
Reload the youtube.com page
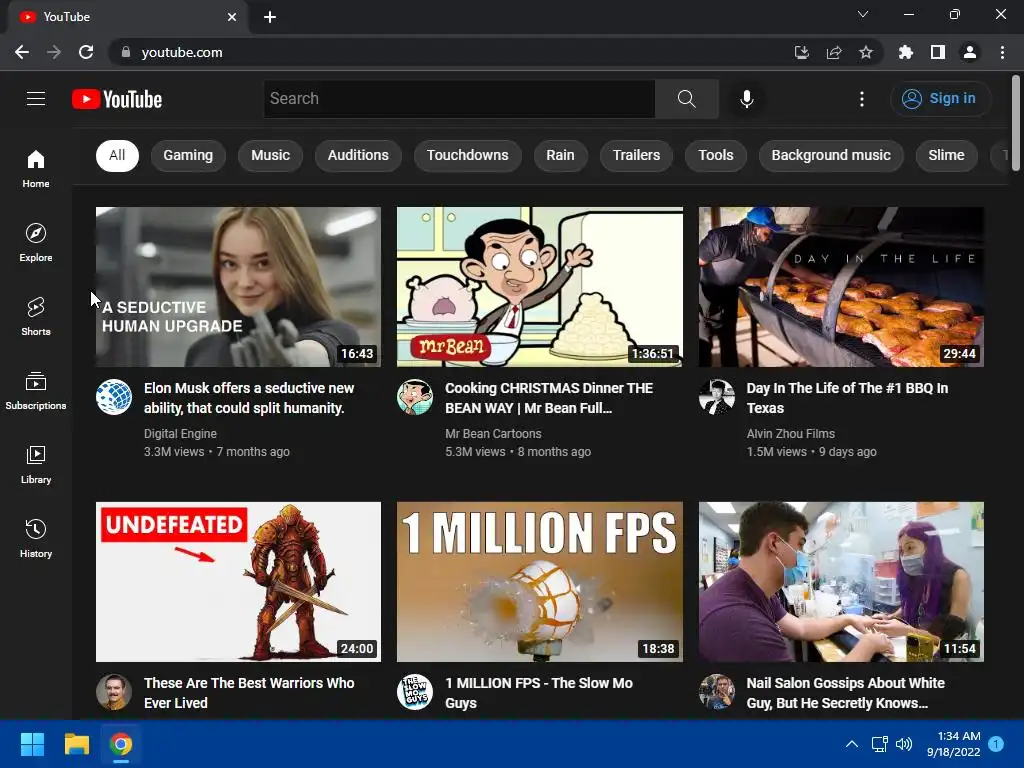click(86, 52)
